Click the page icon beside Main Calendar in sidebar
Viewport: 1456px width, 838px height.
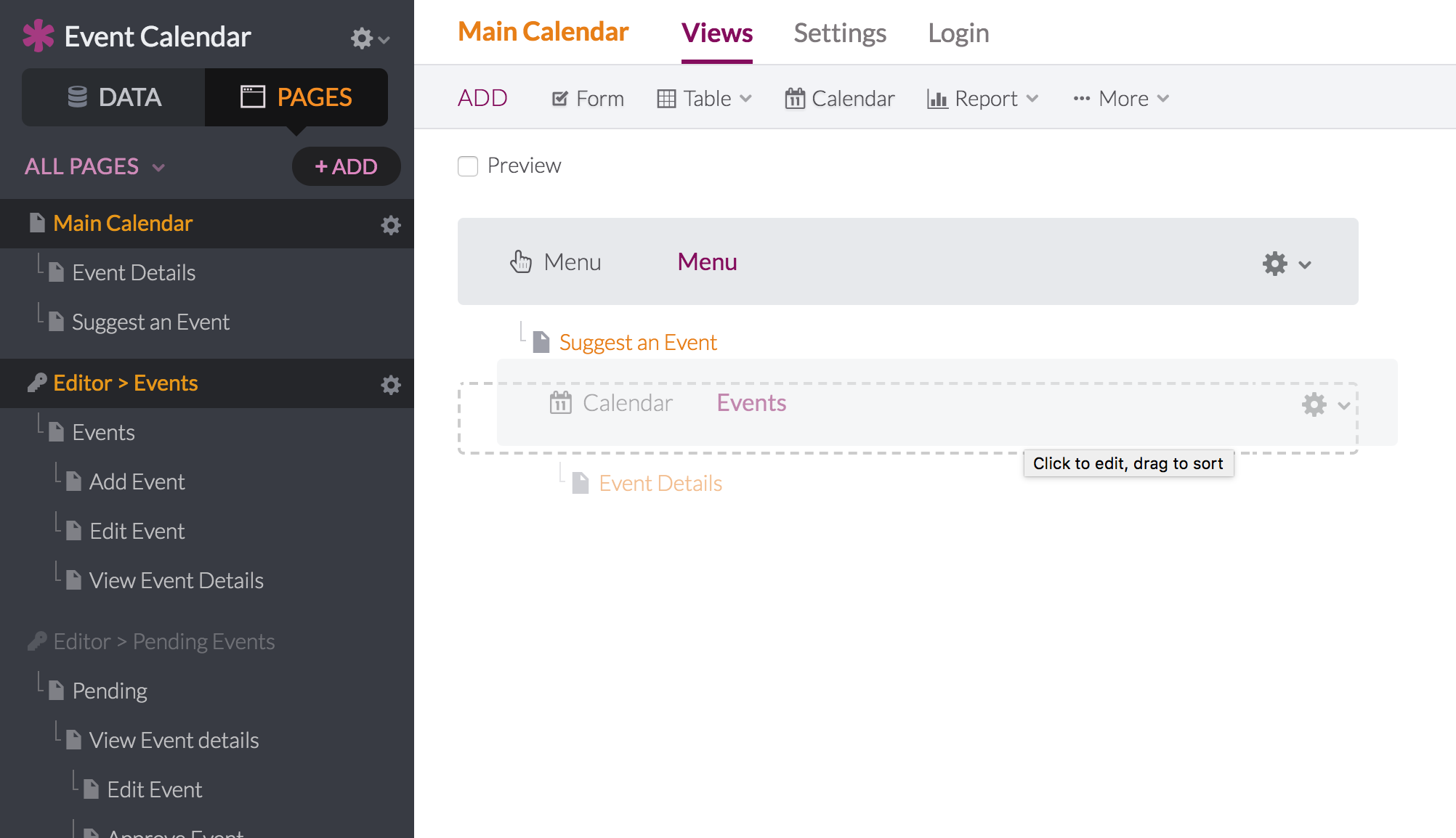37,223
